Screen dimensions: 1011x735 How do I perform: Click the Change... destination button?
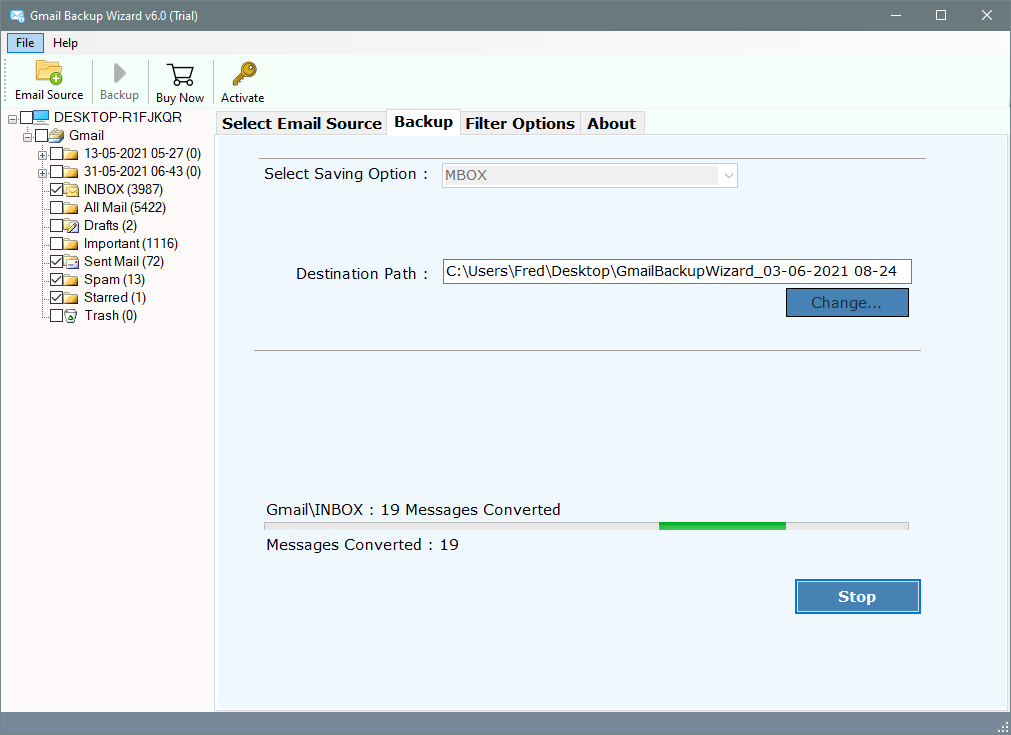pyautogui.click(x=847, y=302)
